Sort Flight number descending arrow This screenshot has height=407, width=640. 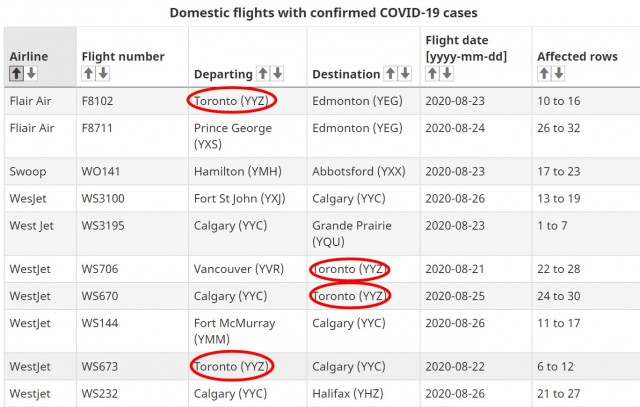click(x=103, y=73)
